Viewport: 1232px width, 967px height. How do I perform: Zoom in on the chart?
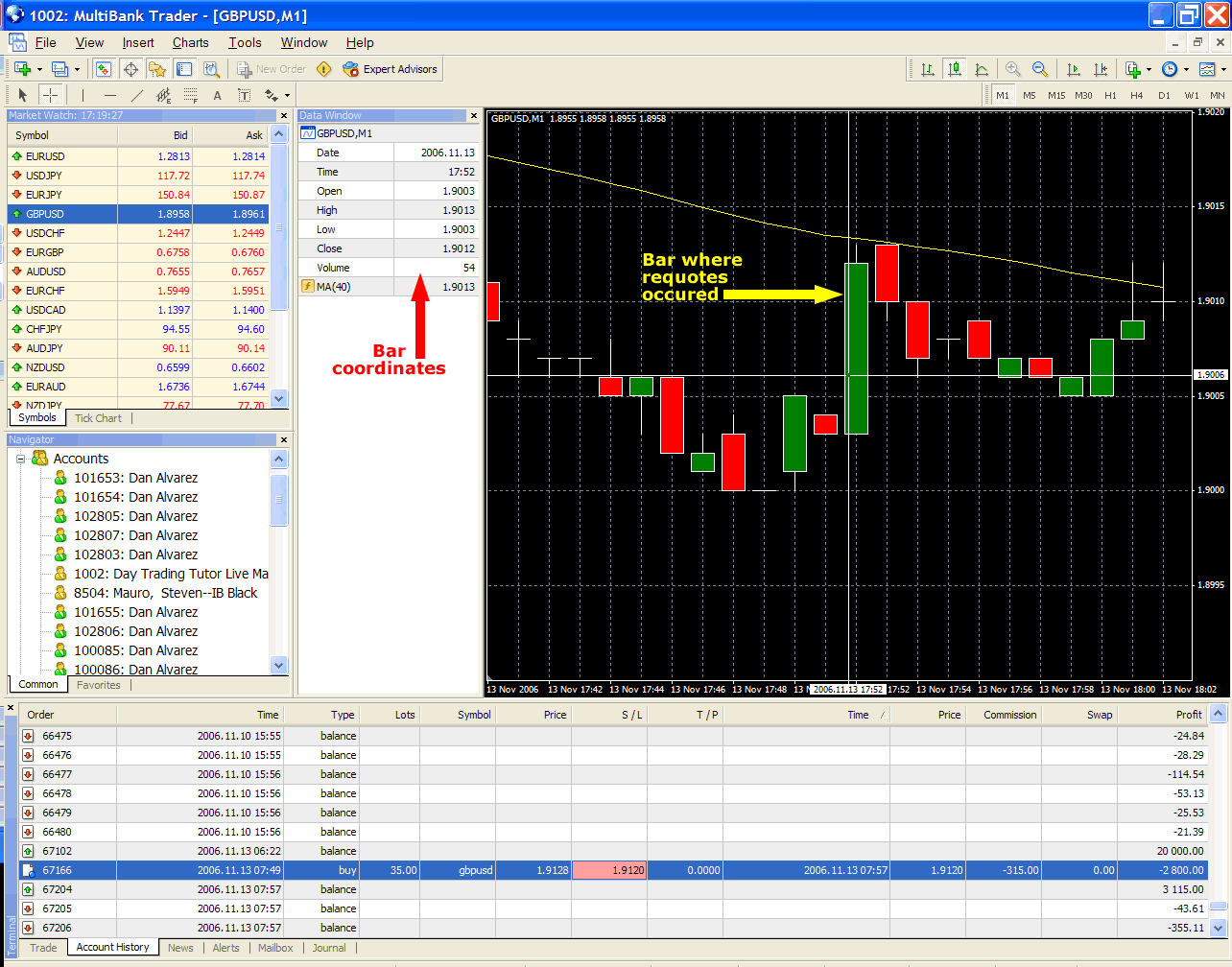pos(1012,69)
